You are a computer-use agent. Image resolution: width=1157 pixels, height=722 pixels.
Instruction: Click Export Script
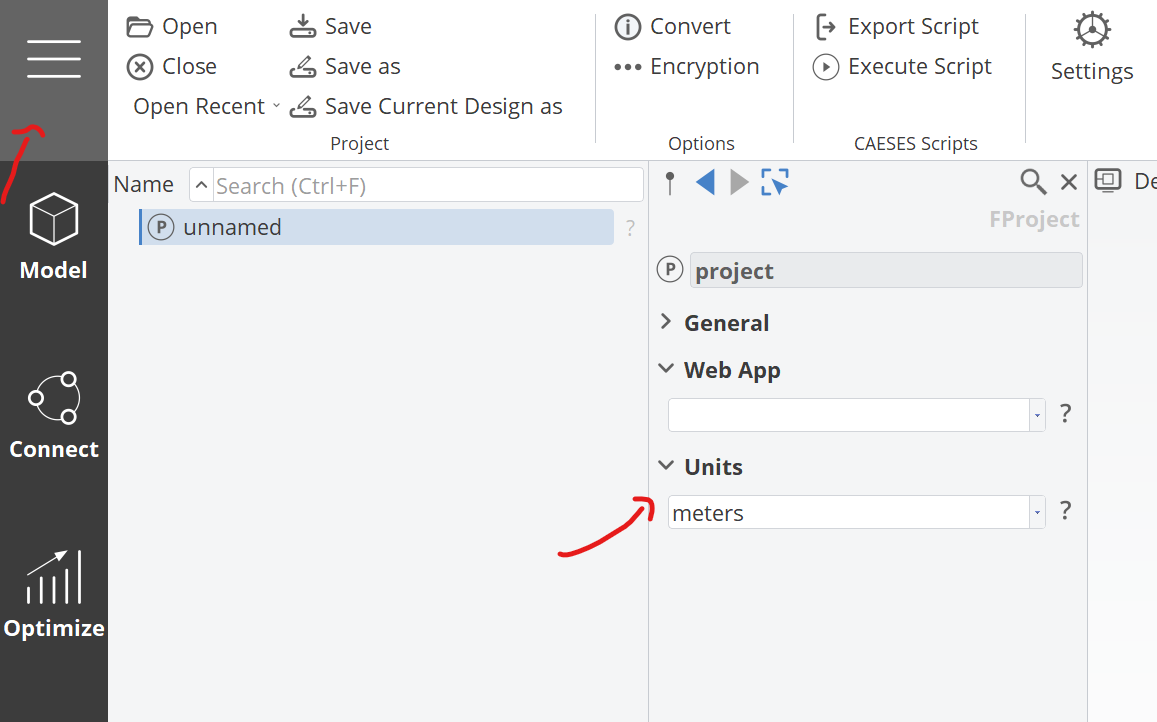pos(897,27)
